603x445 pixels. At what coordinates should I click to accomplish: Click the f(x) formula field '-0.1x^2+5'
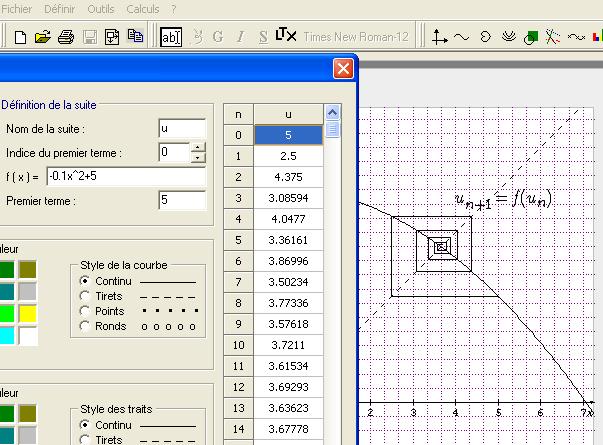coord(126,176)
